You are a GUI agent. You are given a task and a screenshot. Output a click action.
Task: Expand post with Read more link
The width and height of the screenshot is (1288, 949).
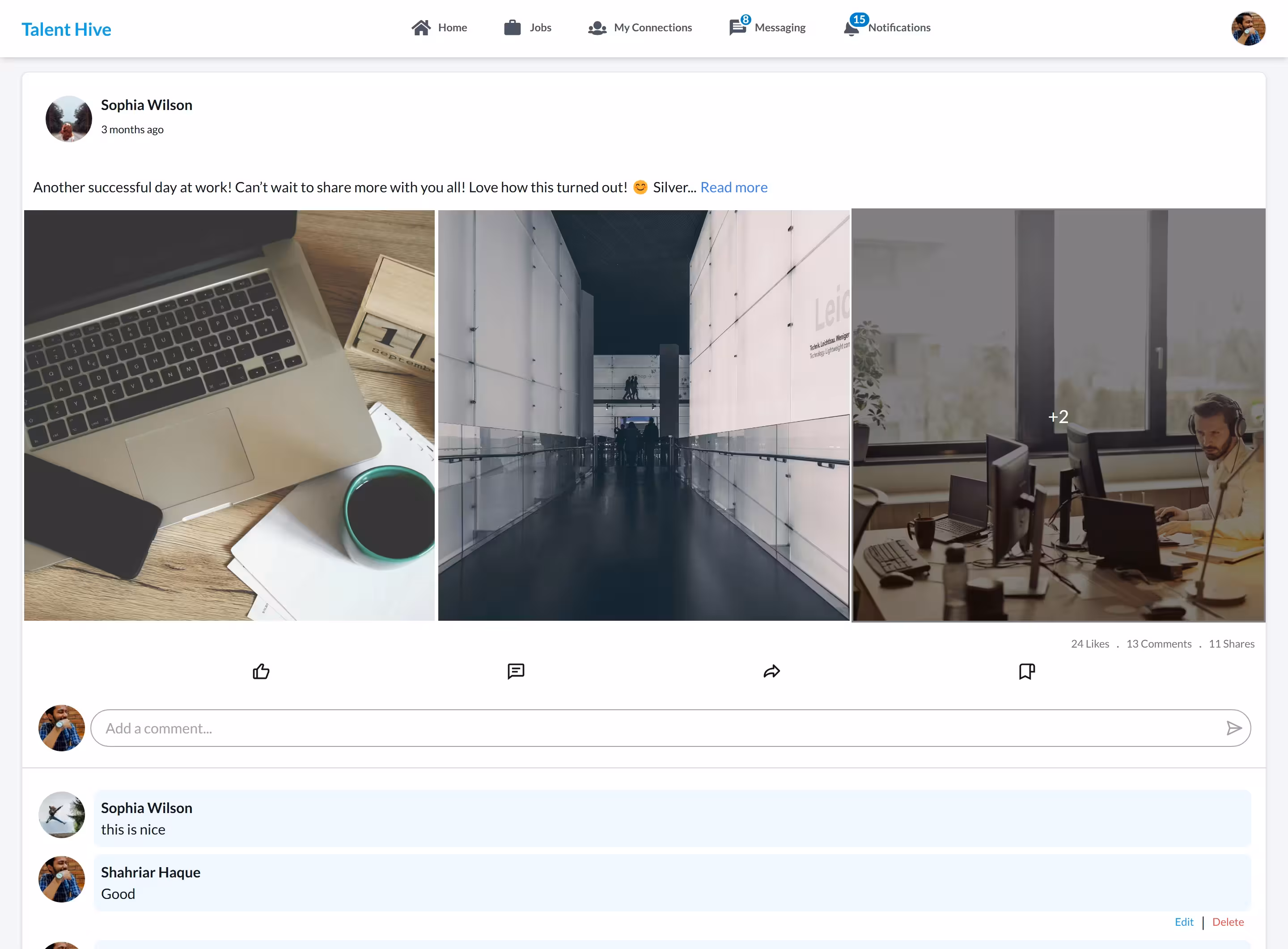tap(733, 187)
